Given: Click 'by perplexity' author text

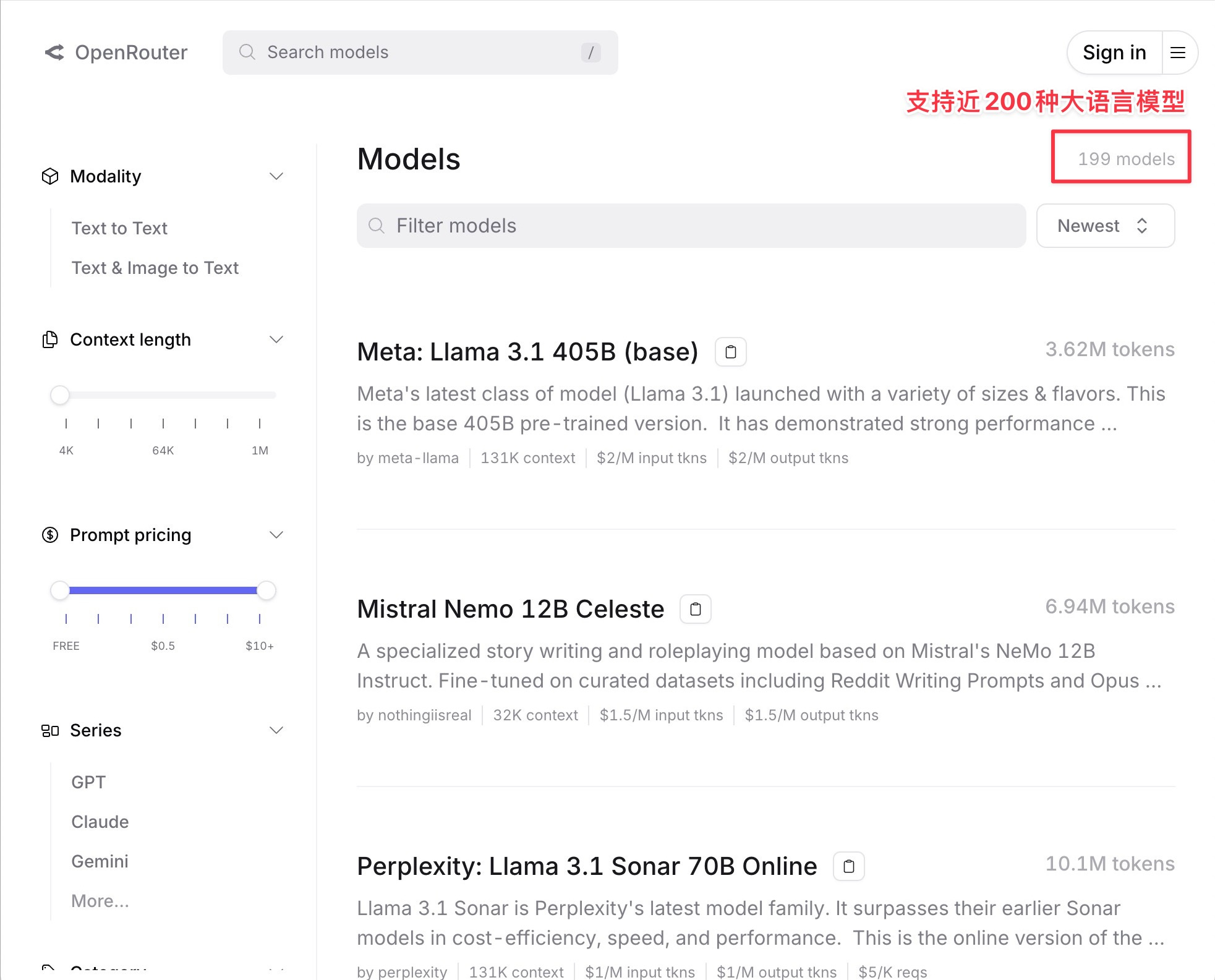Looking at the screenshot, I should (x=402, y=972).
